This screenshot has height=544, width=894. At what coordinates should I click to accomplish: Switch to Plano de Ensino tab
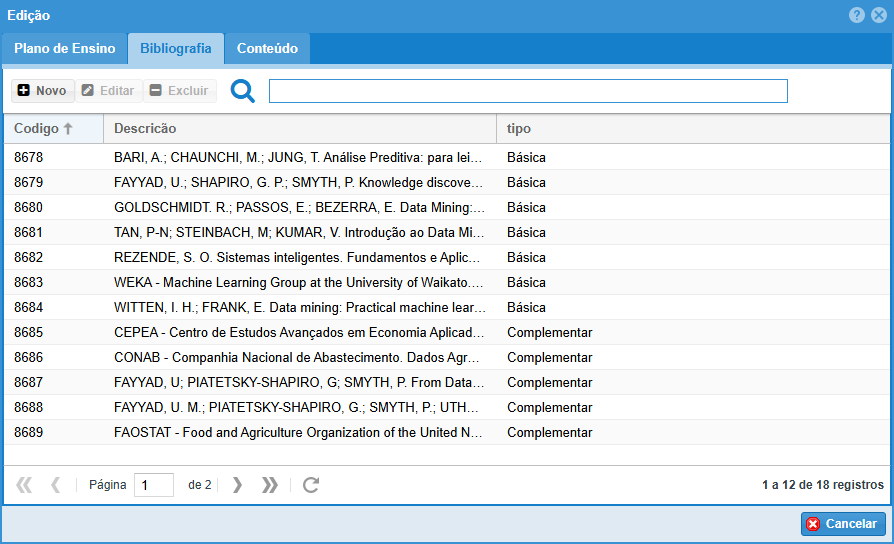pos(64,48)
